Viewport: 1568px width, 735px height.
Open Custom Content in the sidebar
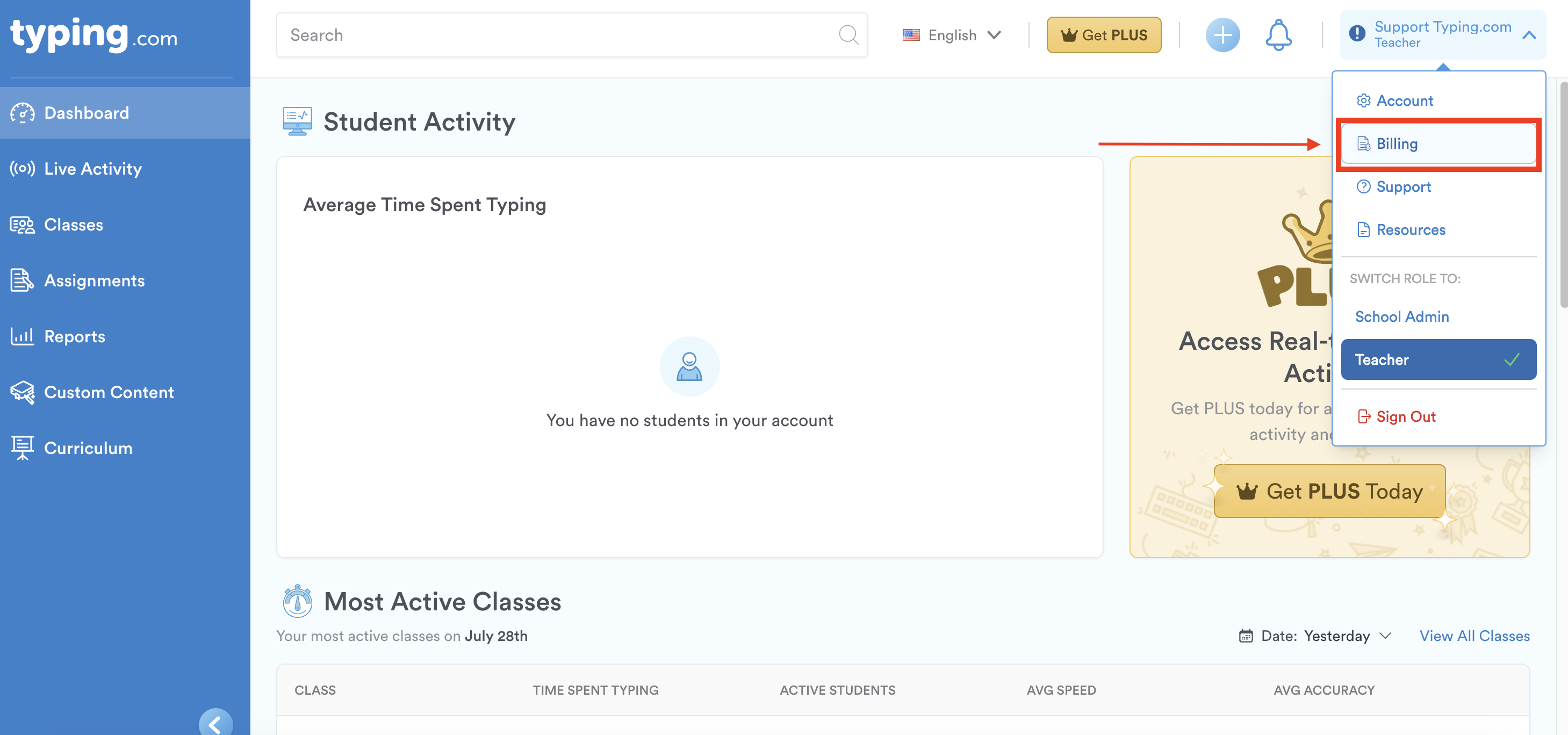109,392
